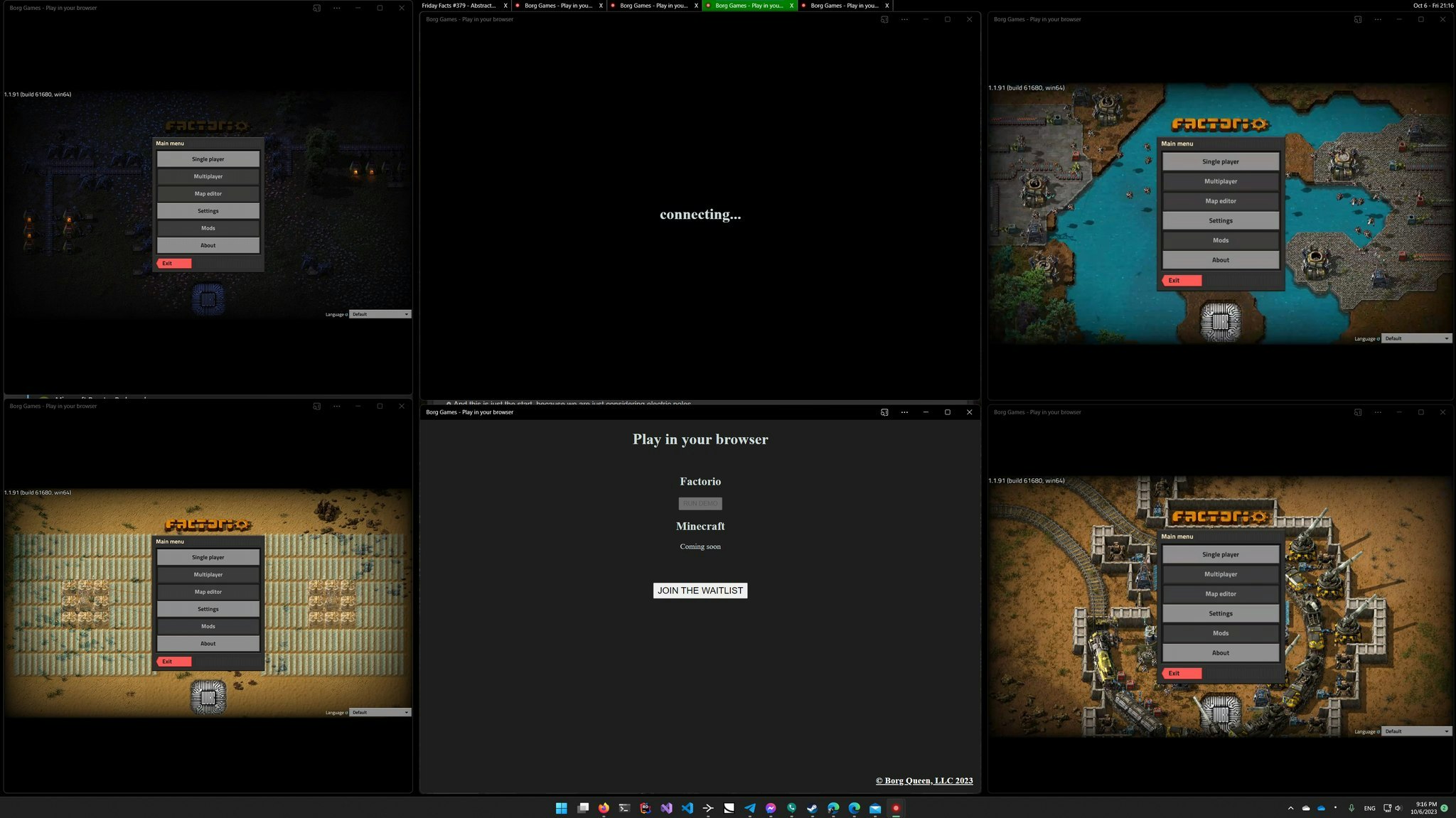Screen dimensions: 1456x818
Task: Open Messenger from the taskbar
Action: click(x=771, y=808)
